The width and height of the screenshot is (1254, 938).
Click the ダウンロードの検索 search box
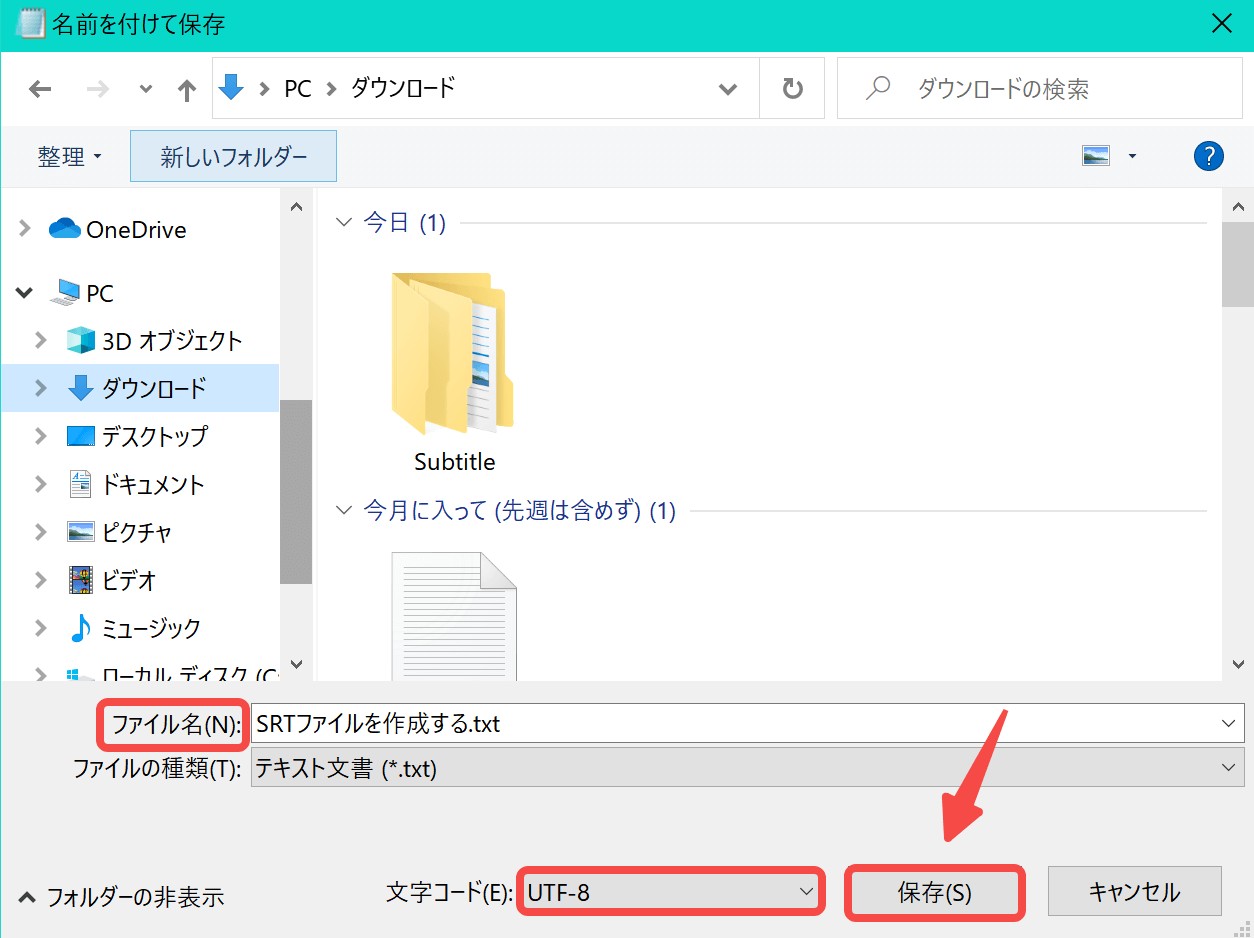[1039, 89]
